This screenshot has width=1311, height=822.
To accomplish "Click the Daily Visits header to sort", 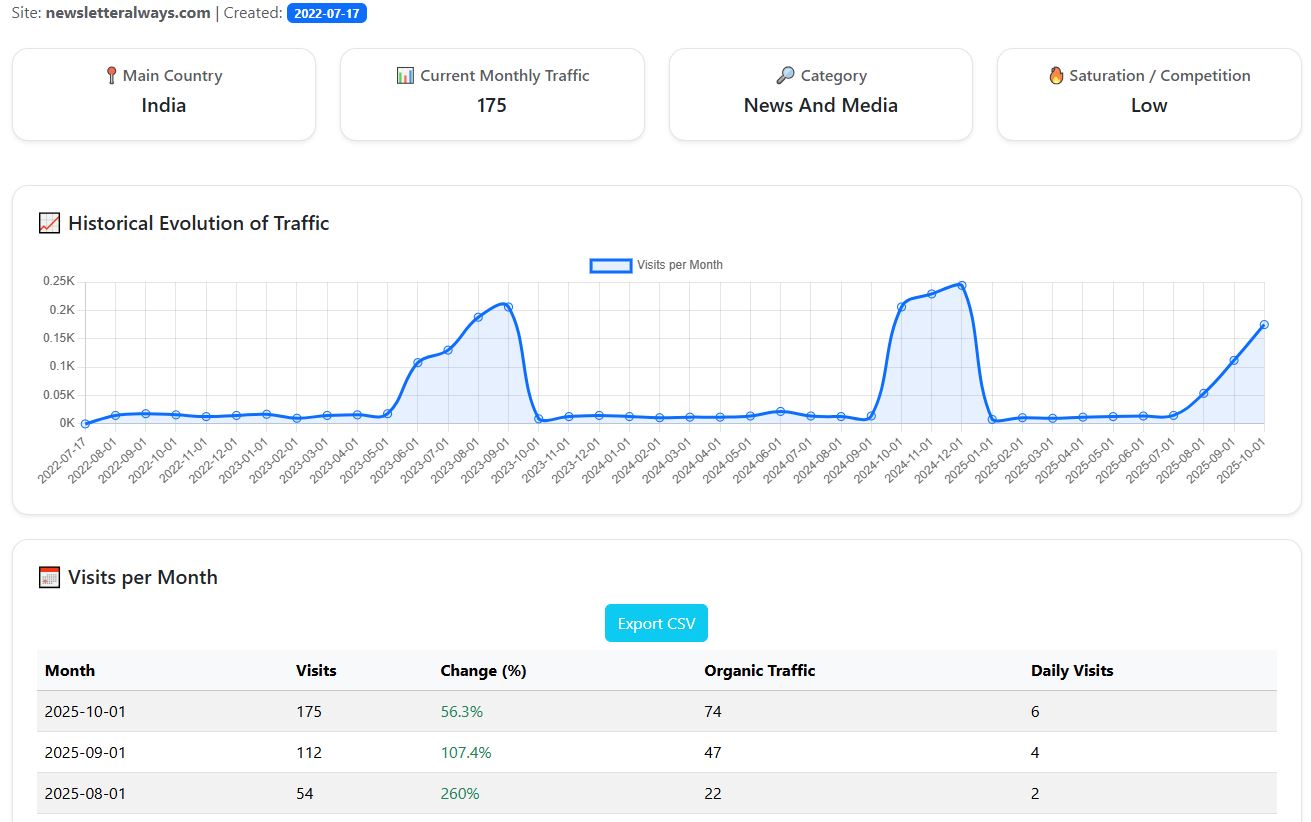I will point(1072,670).
